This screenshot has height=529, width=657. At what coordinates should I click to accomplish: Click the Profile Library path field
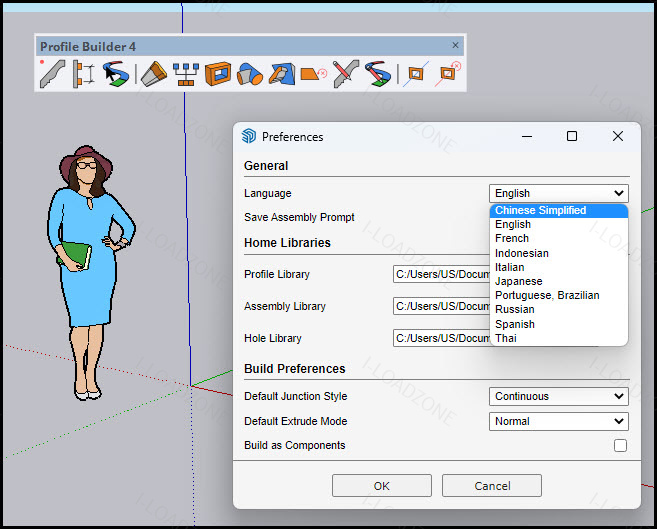tap(442, 274)
